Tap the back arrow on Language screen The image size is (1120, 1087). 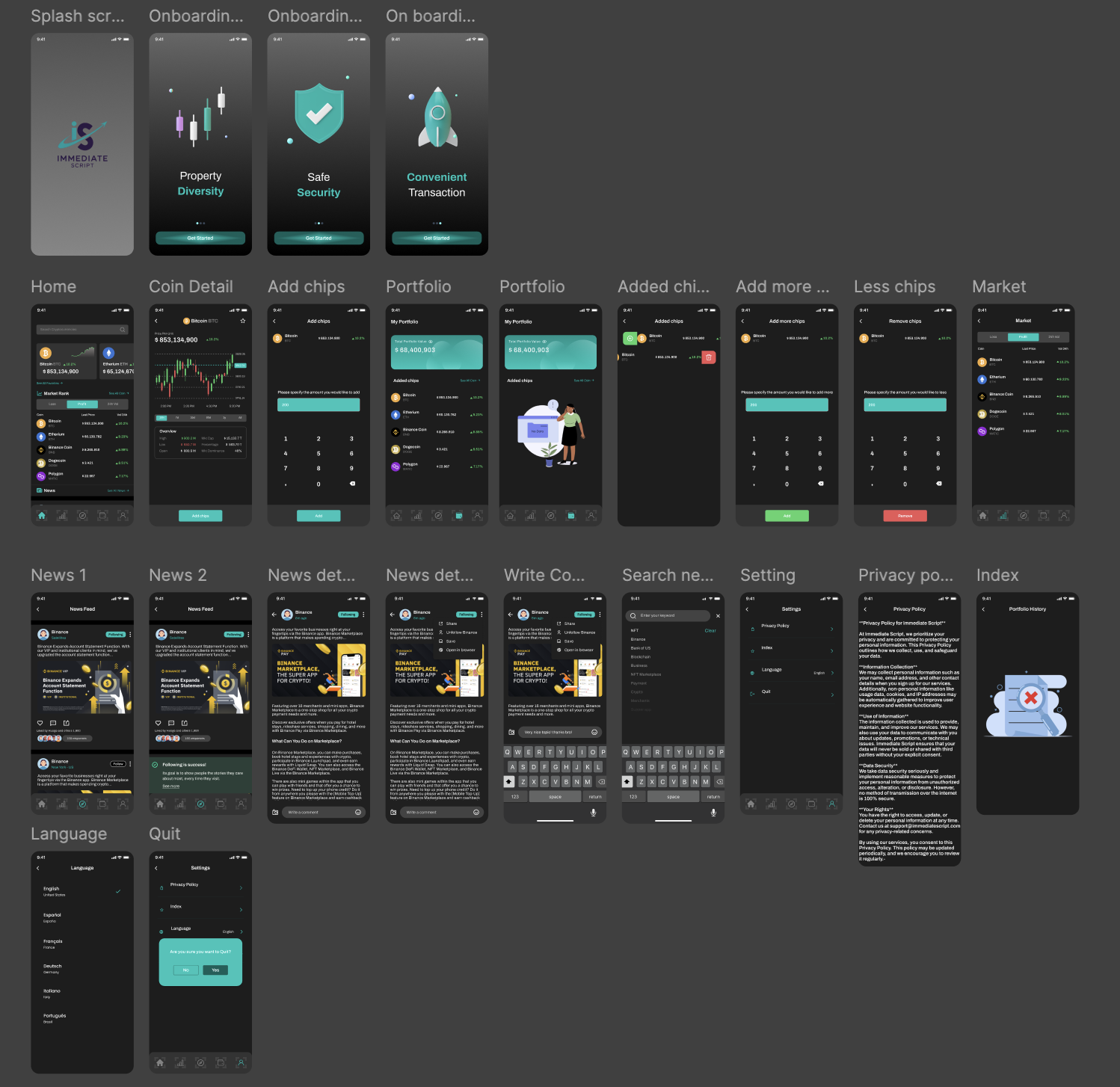point(38,868)
